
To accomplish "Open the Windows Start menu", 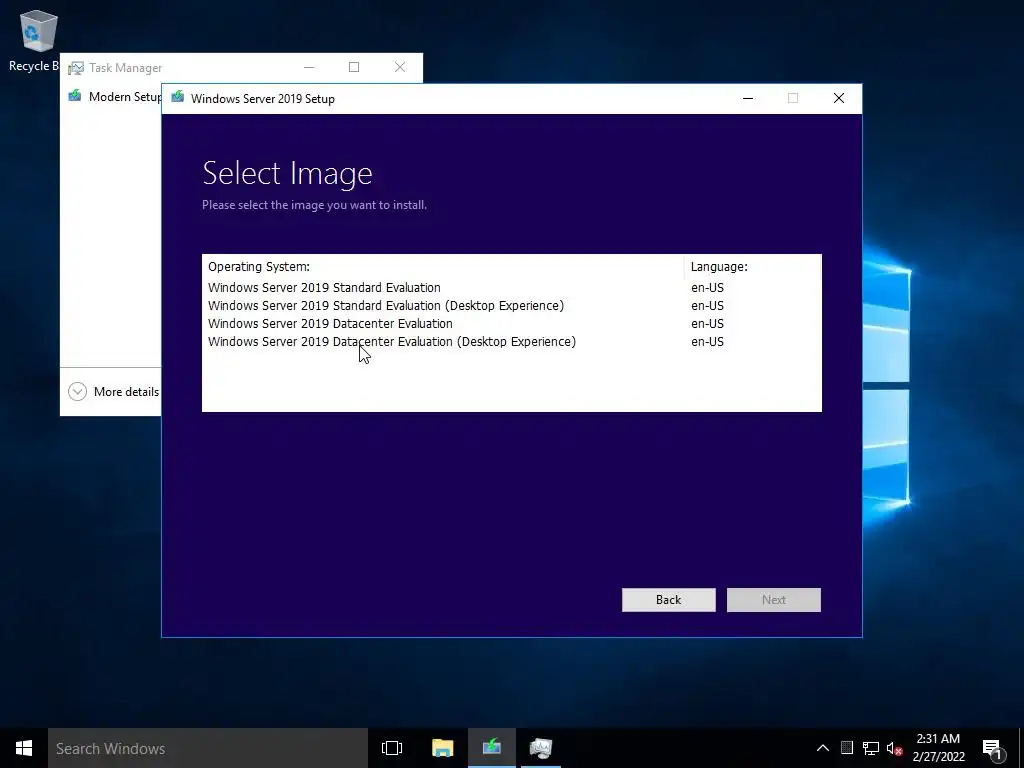I will 24,748.
